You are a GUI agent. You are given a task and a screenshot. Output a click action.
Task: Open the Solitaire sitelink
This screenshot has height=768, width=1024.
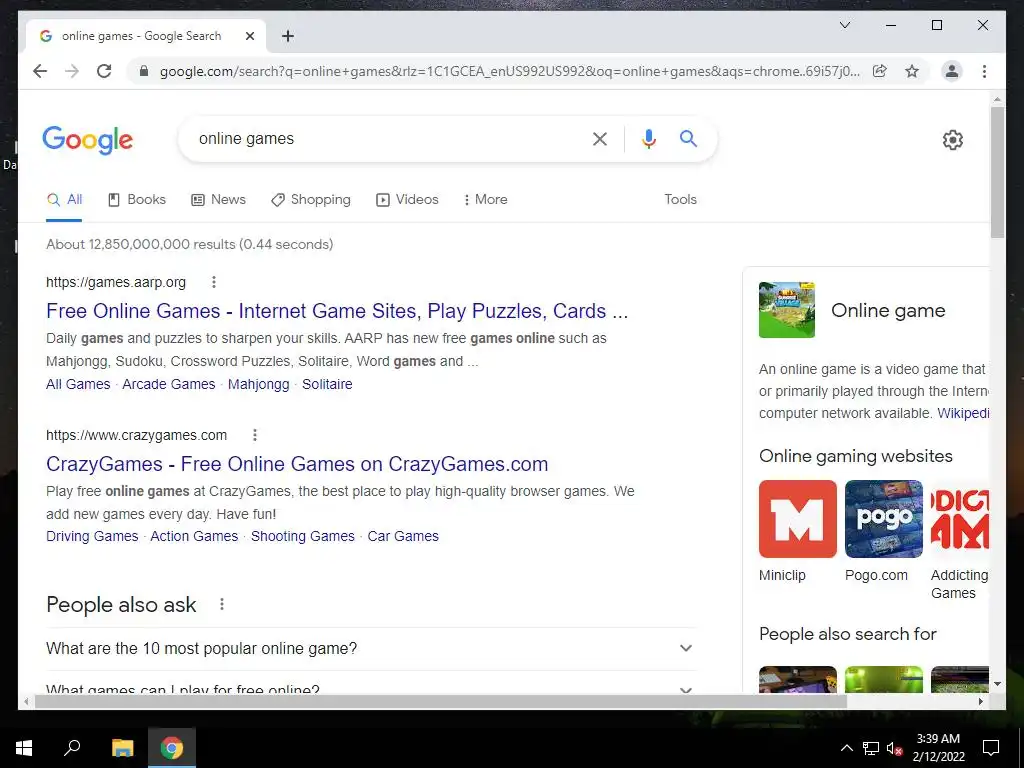tap(327, 384)
